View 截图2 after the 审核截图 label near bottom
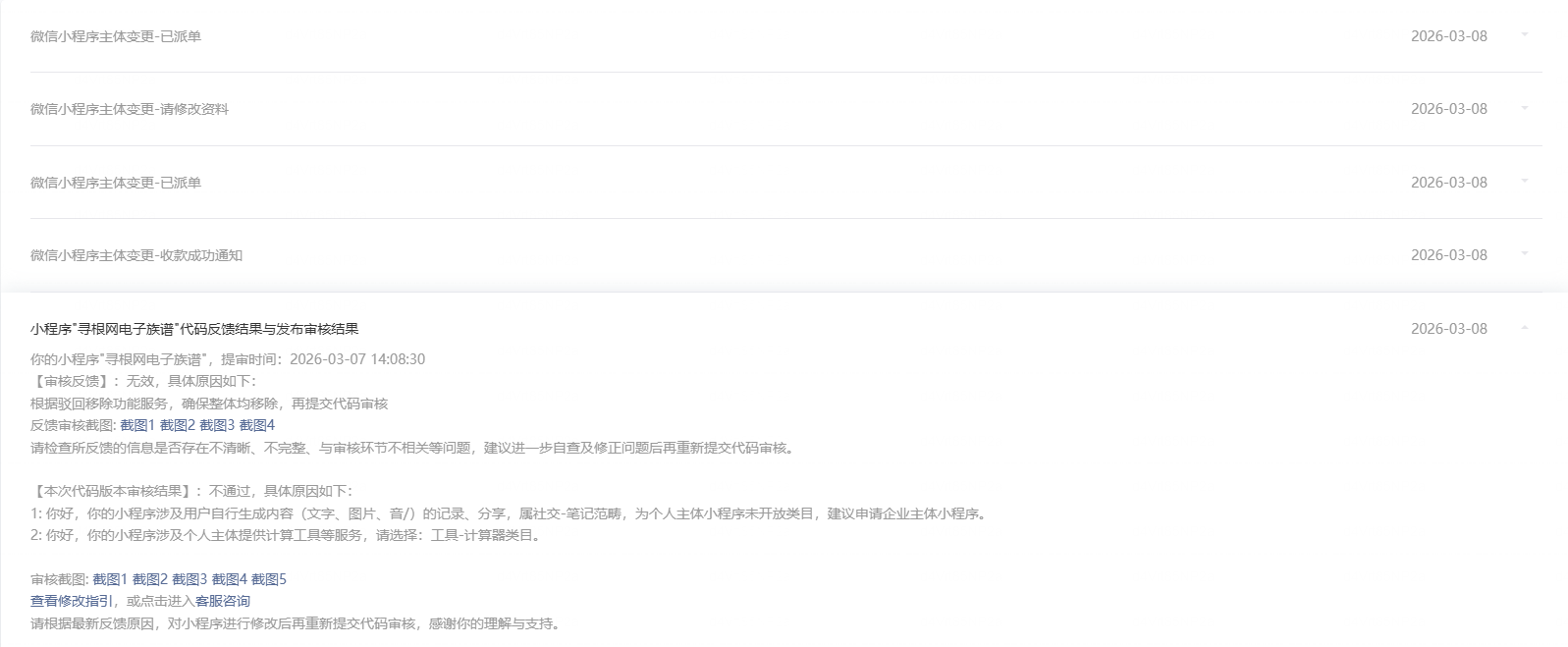Screen dimensions: 1568x647 coord(150,579)
